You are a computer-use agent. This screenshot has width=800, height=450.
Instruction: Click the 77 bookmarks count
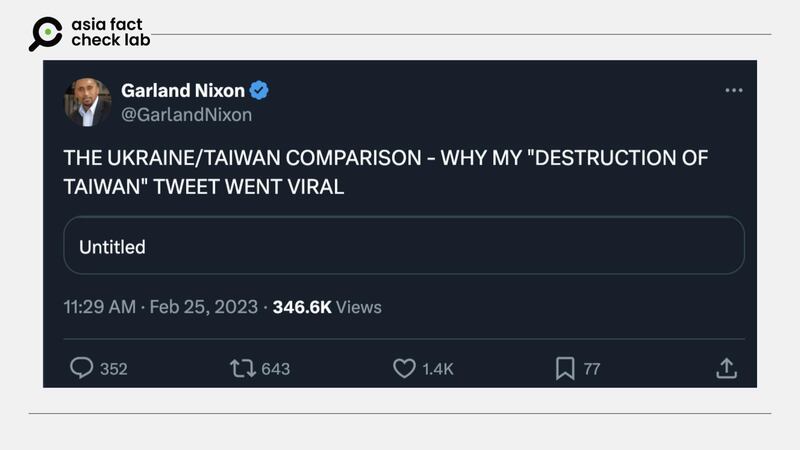click(592, 369)
